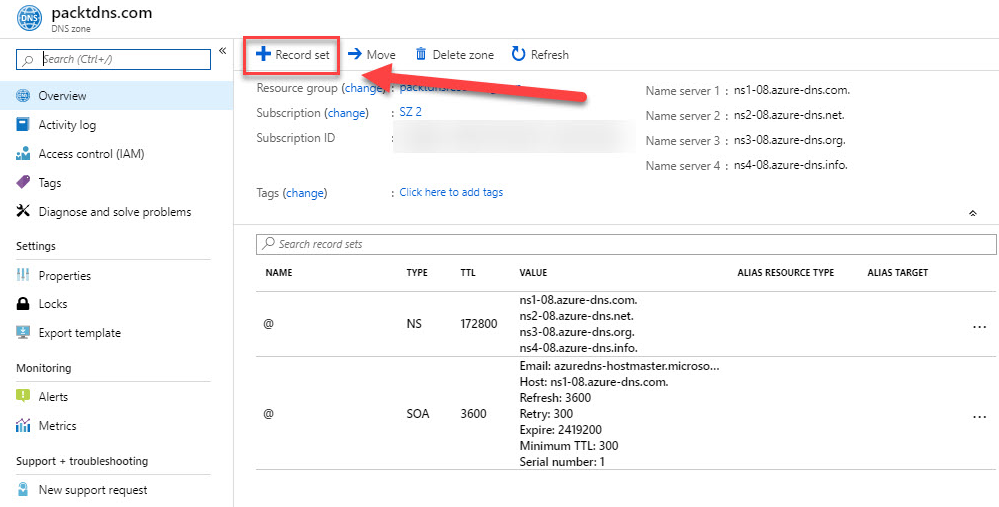Open ellipsis menu for NS record
Image resolution: width=999 pixels, height=507 pixels.
coord(979,326)
